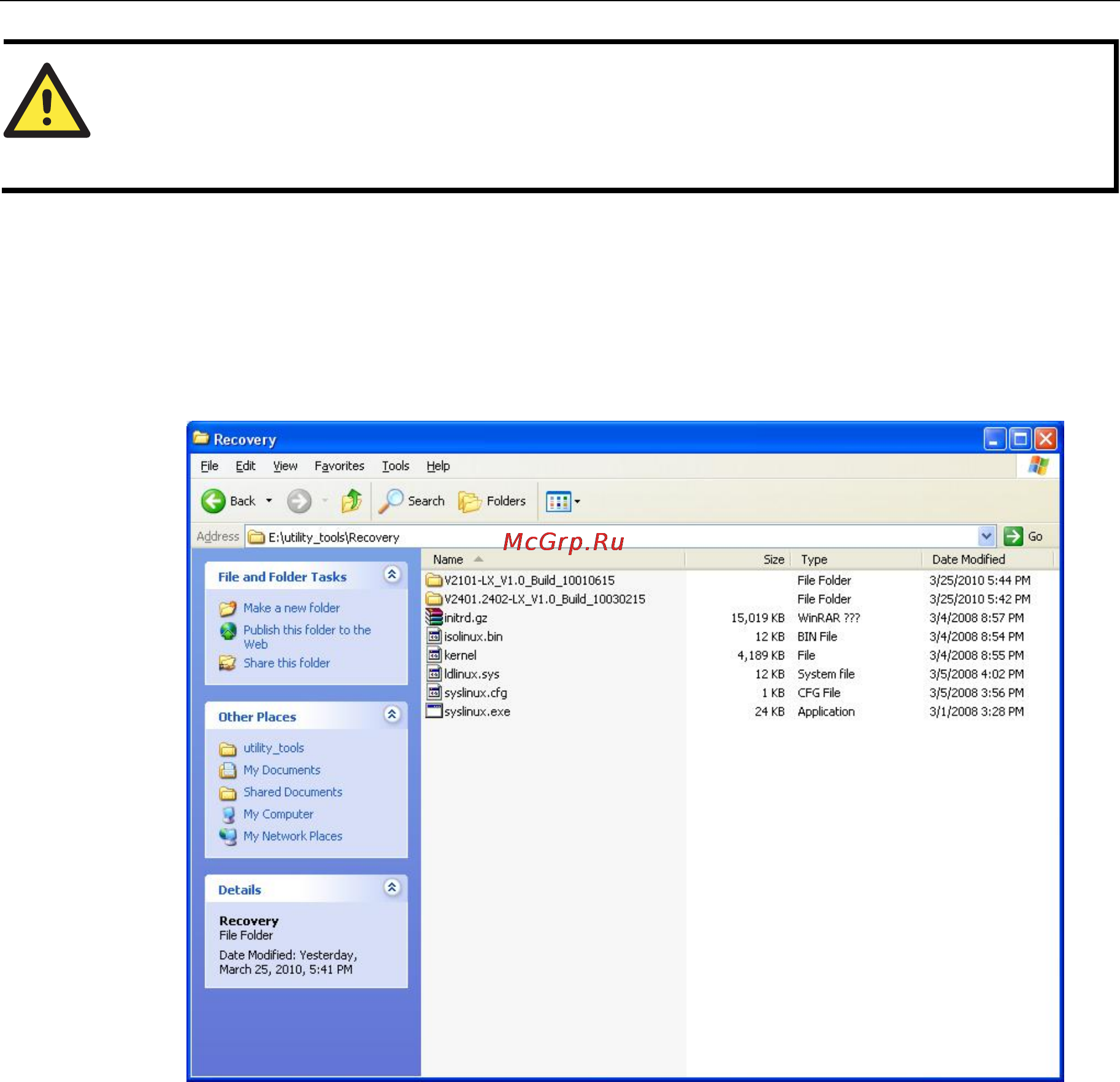Click the My Computer icon
The height and width of the screenshot is (1082, 1120).
point(228,815)
